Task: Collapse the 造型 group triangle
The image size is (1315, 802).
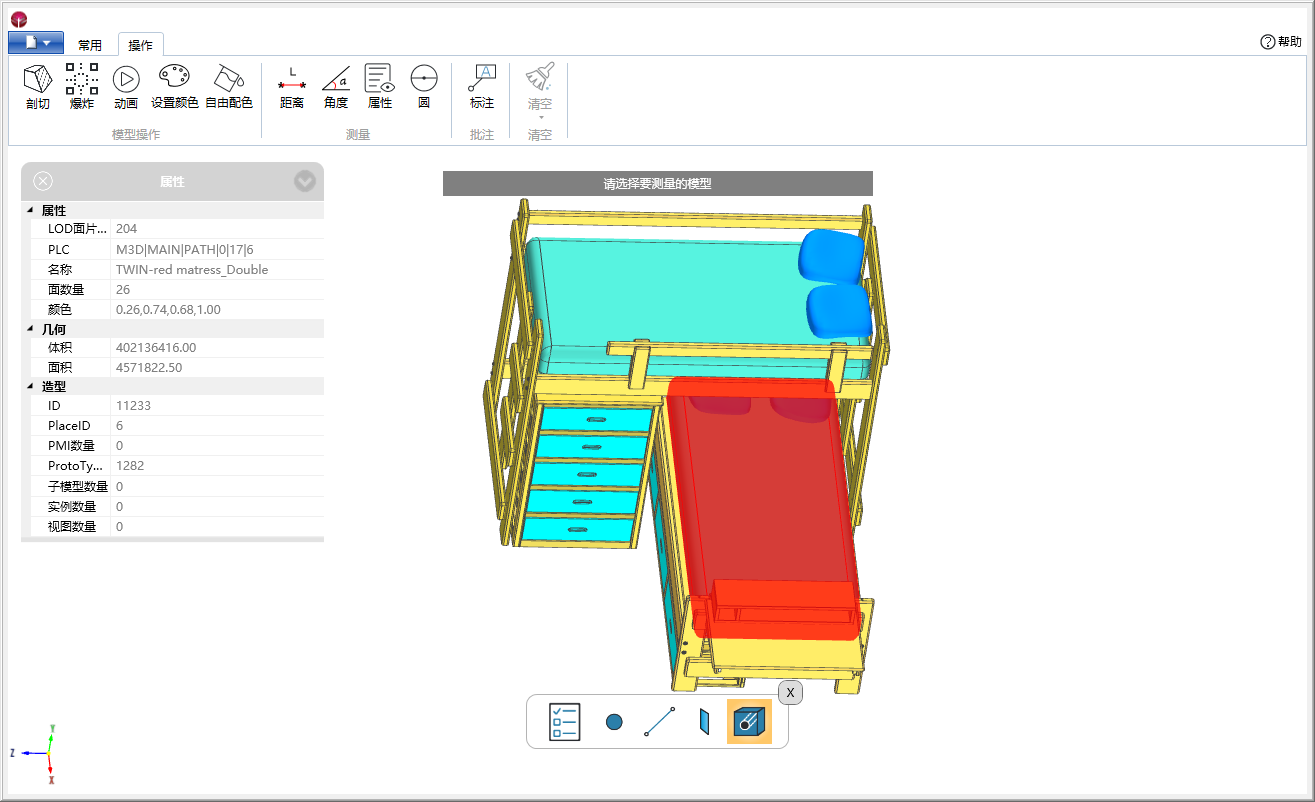Action: 30,386
